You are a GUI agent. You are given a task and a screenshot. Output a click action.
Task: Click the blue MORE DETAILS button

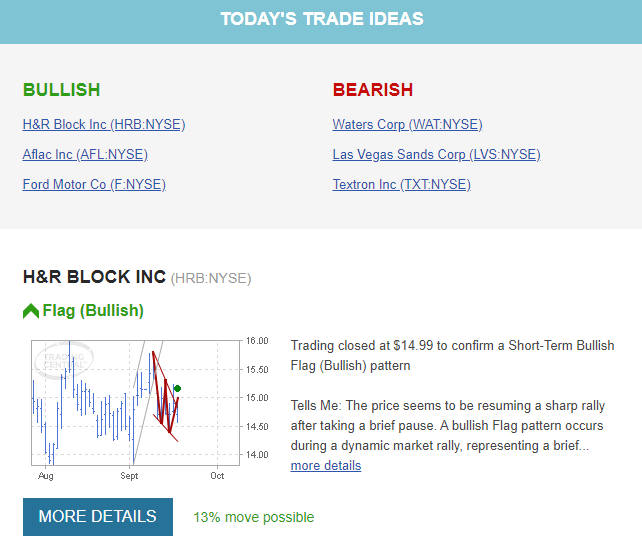click(x=98, y=516)
